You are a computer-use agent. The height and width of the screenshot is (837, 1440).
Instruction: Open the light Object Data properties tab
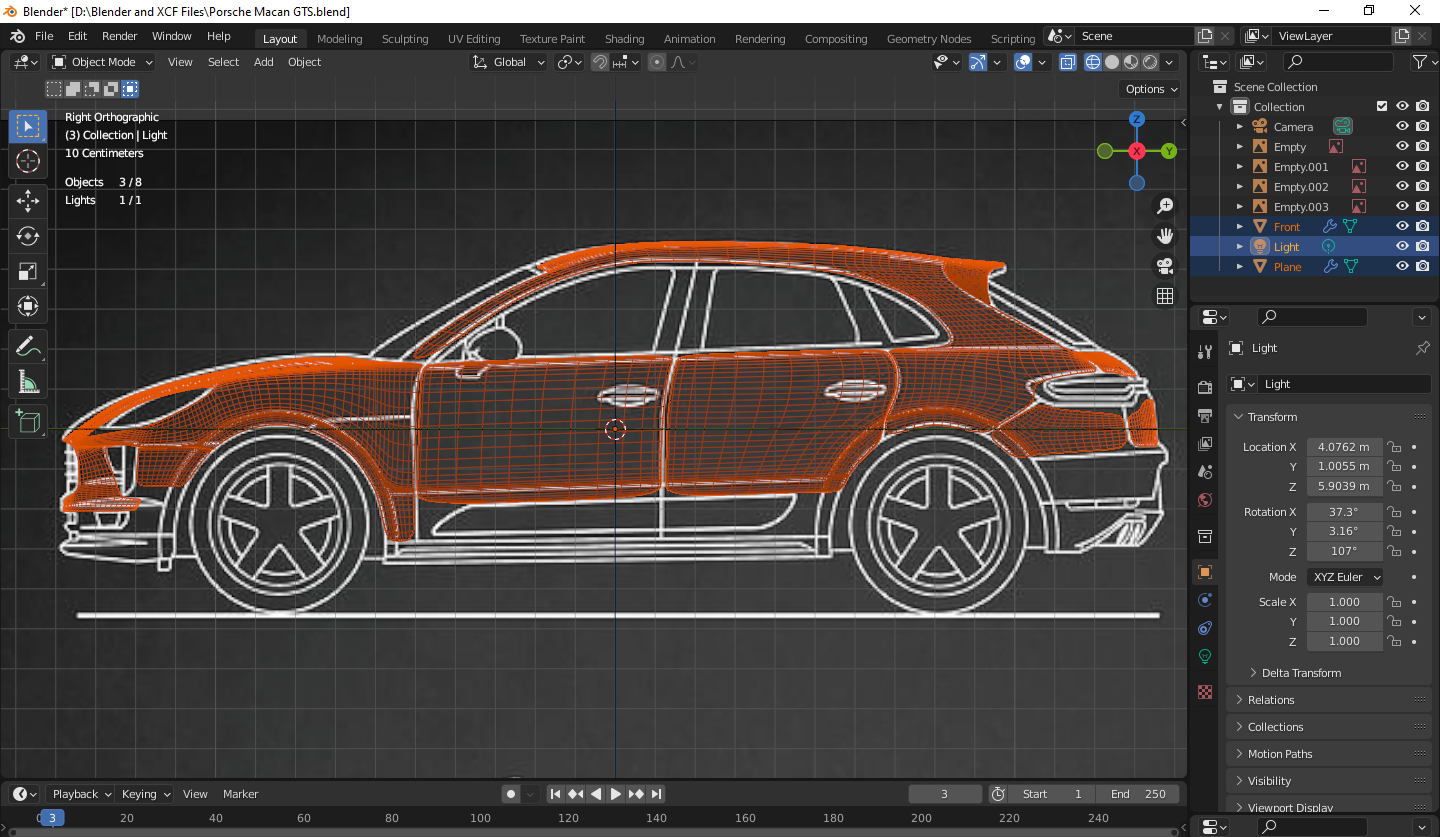point(1205,657)
